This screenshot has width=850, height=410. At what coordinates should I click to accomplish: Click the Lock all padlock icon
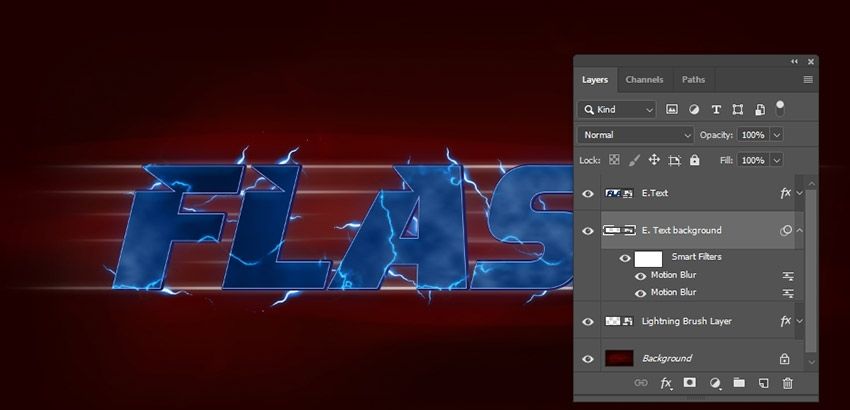[695, 160]
